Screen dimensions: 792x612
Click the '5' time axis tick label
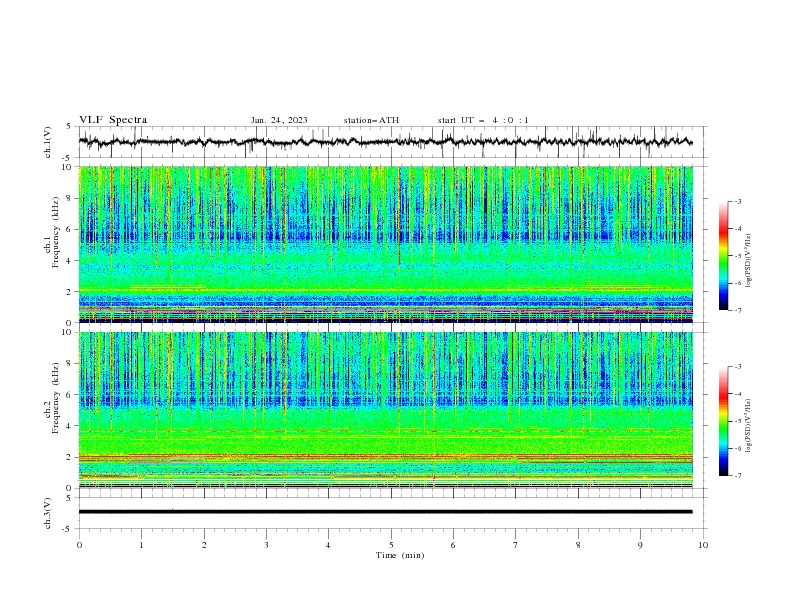coord(391,545)
